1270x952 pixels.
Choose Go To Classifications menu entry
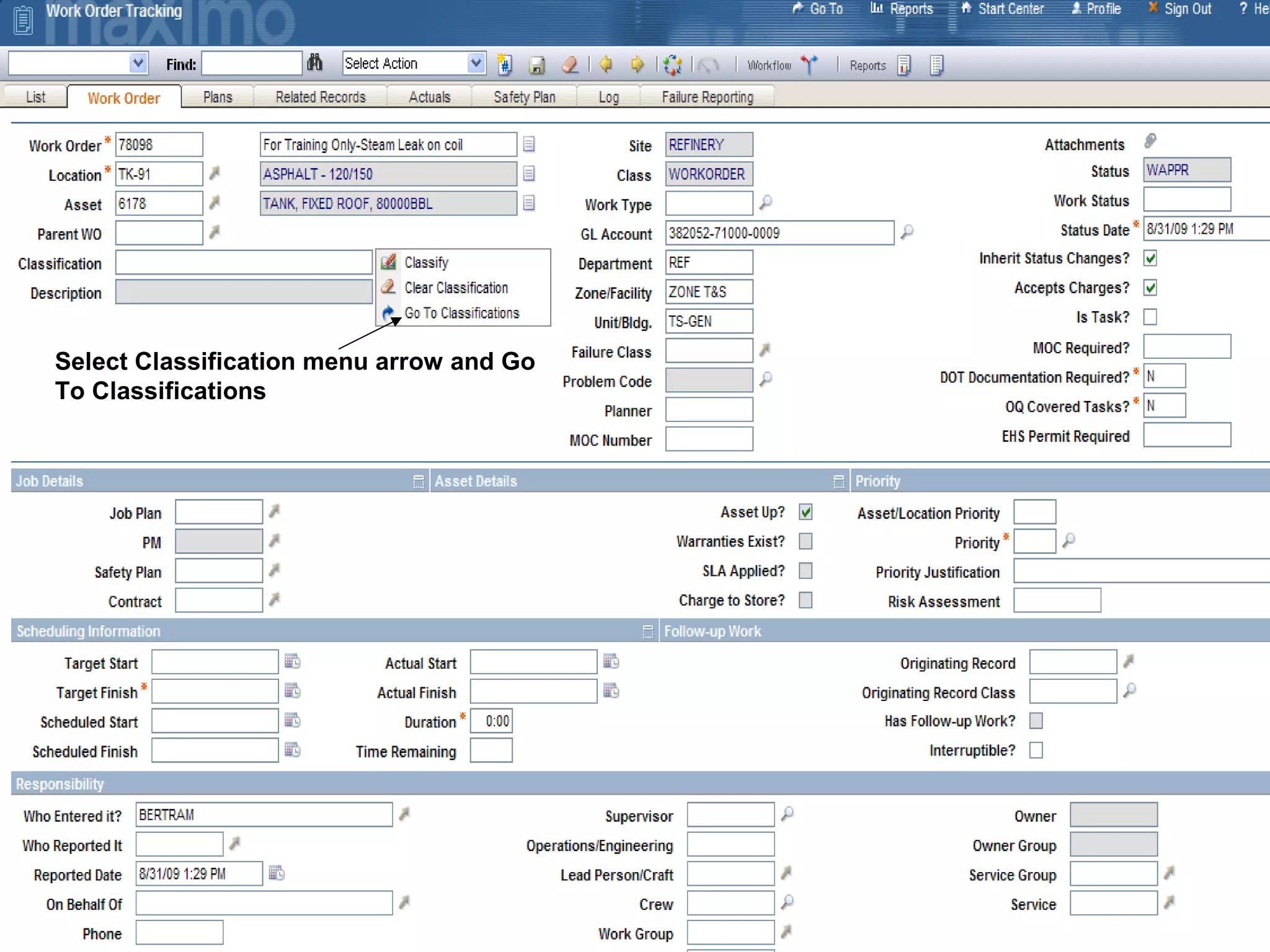point(462,313)
